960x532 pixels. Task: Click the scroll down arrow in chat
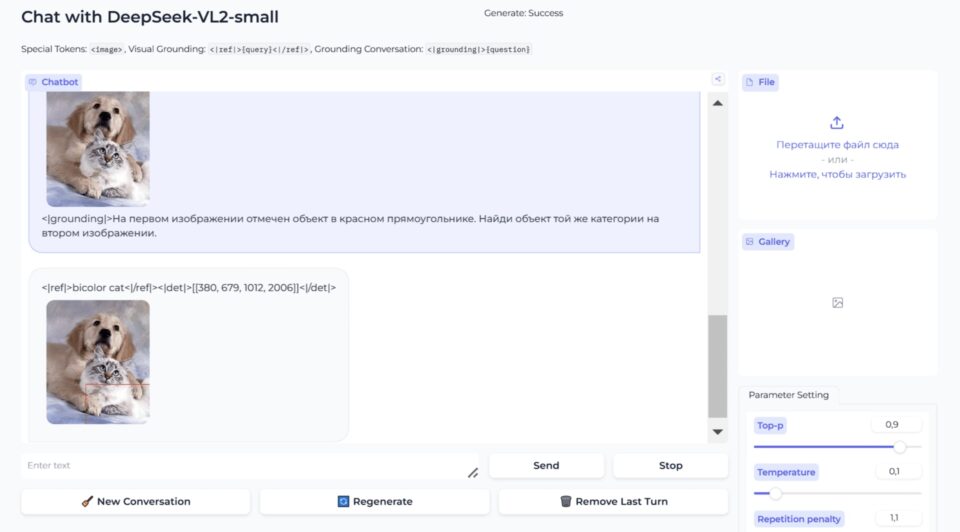(718, 432)
